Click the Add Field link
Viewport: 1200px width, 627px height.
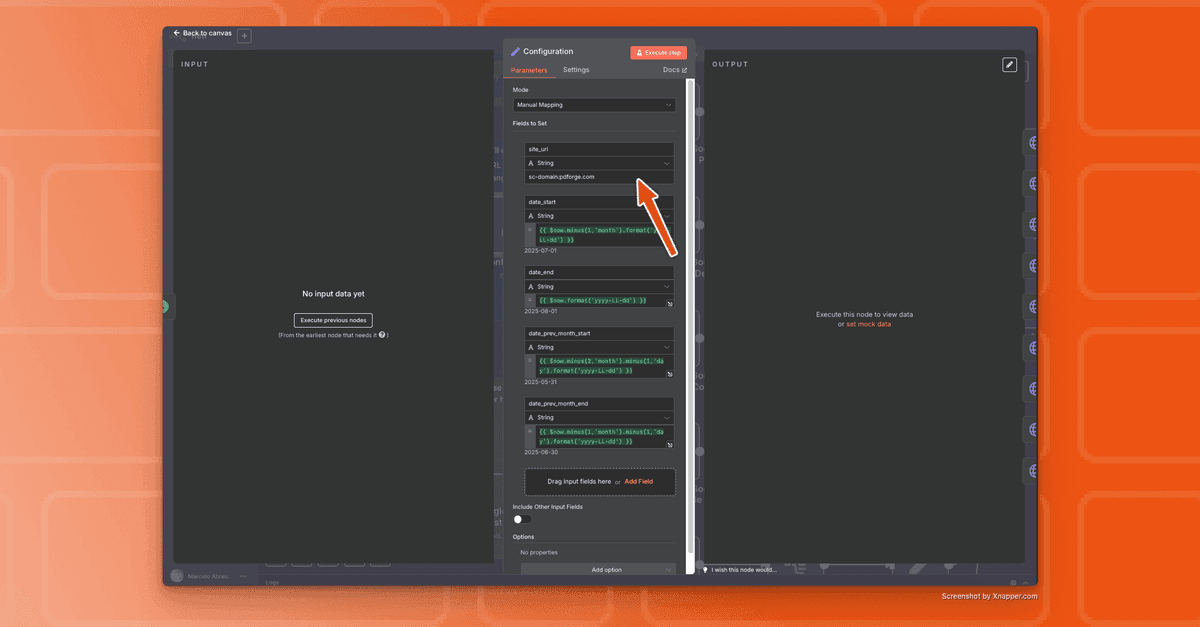tap(639, 481)
